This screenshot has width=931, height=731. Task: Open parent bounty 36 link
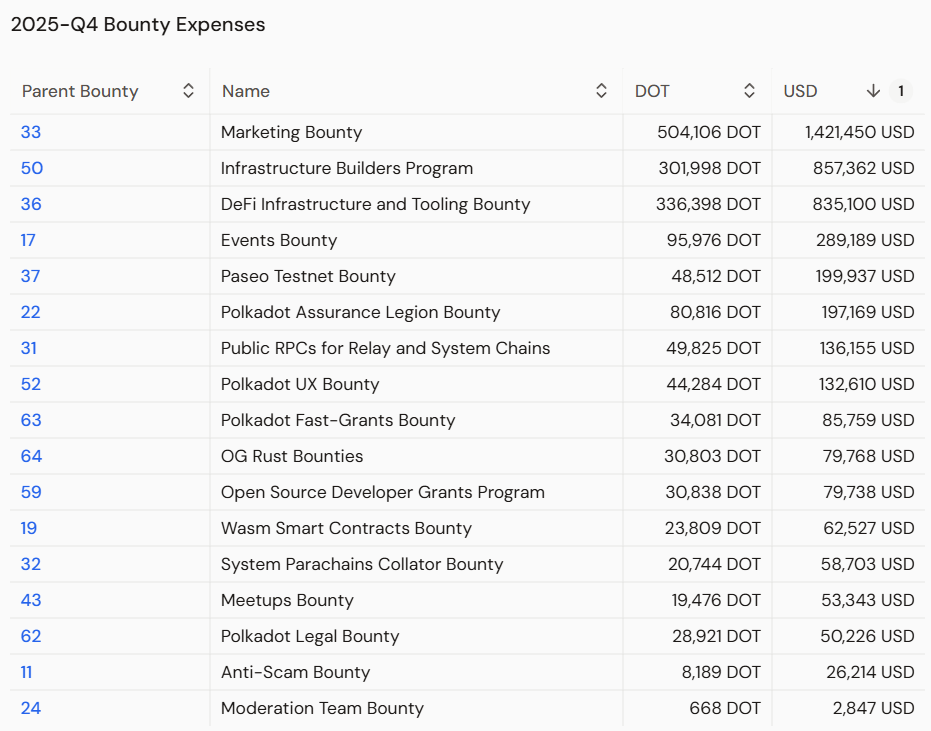(x=32, y=204)
